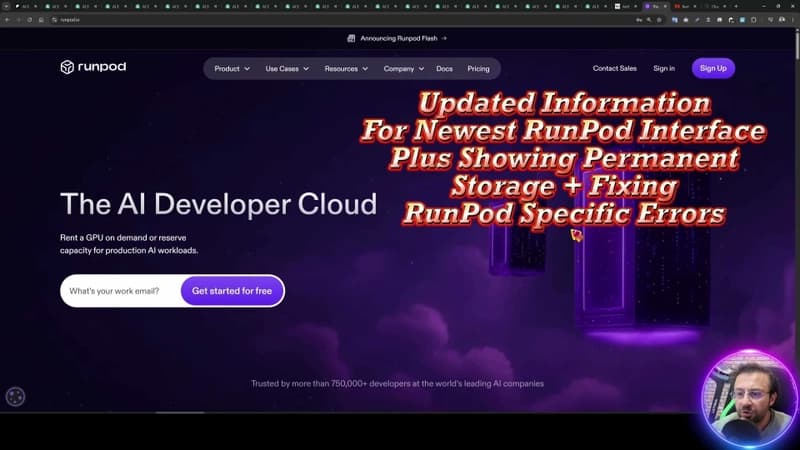
Task: Click the Contact Sales link
Action: tap(614, 68)
